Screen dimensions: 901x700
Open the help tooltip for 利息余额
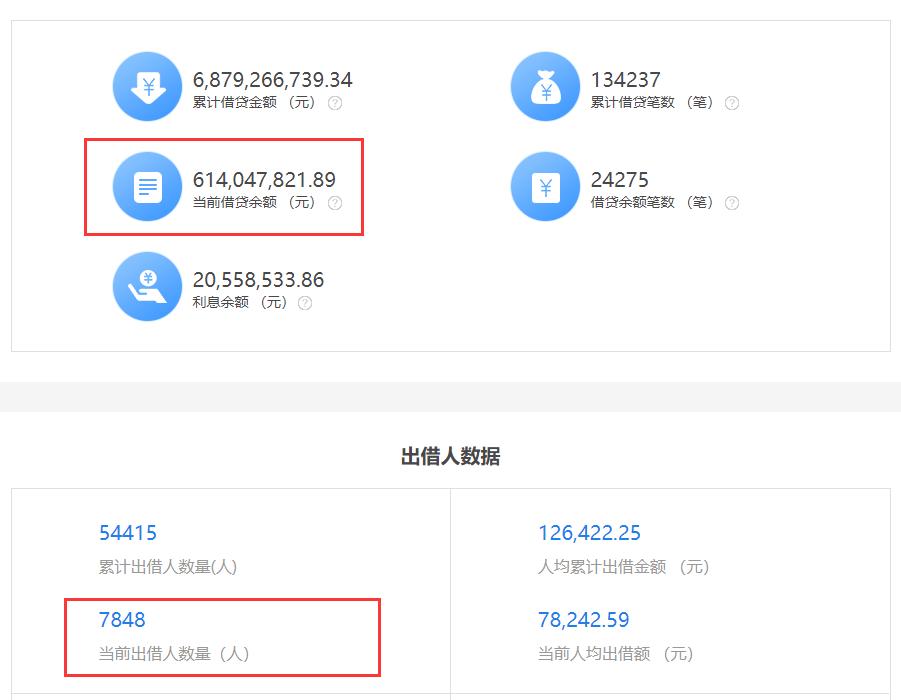tap(306, 303)
